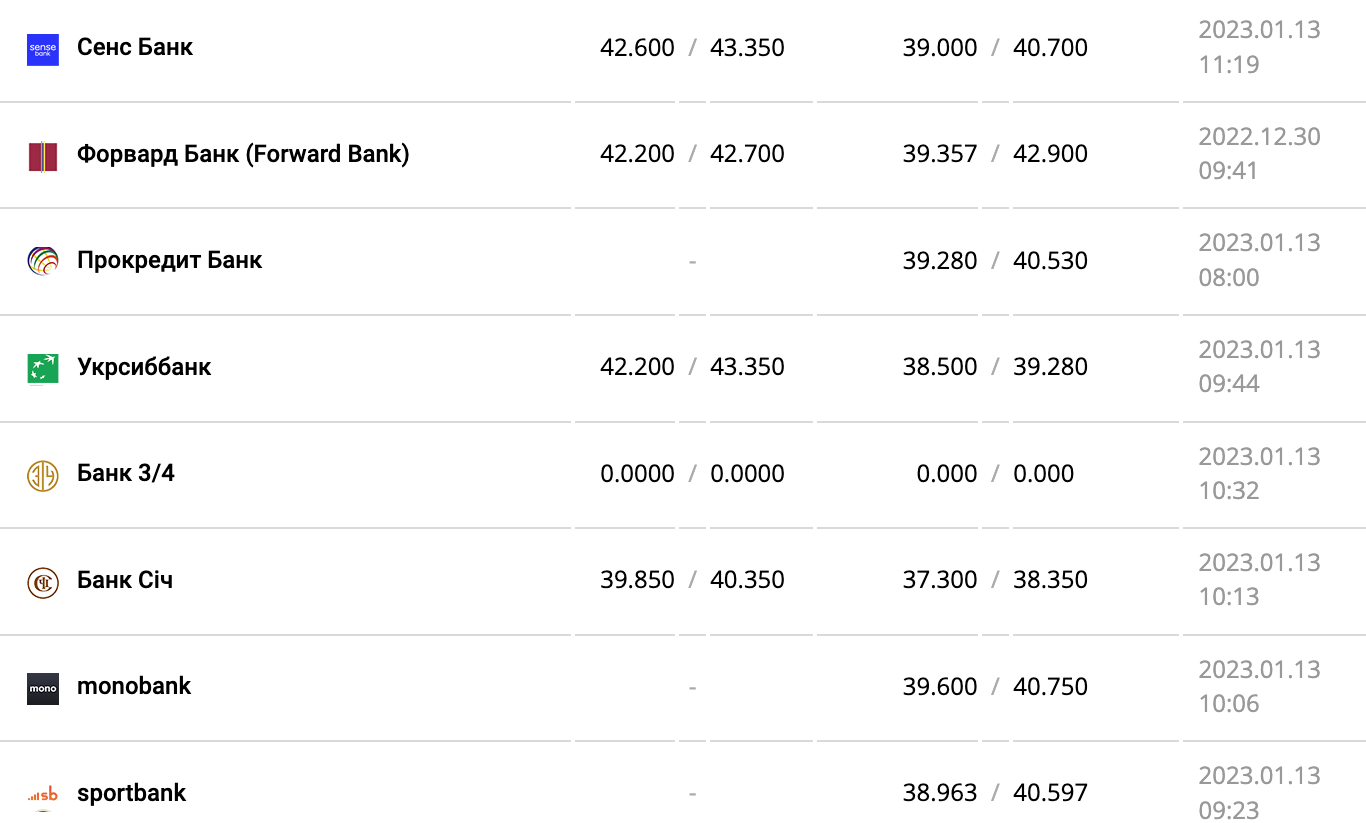Select the Банк 3/4 name
This screenshot has width=1366, height=823.
point(126,473)
